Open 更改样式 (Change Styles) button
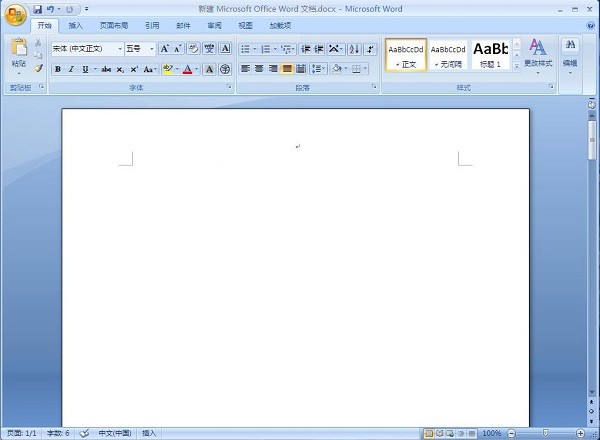The image size is (600, 440). point(538,57)
